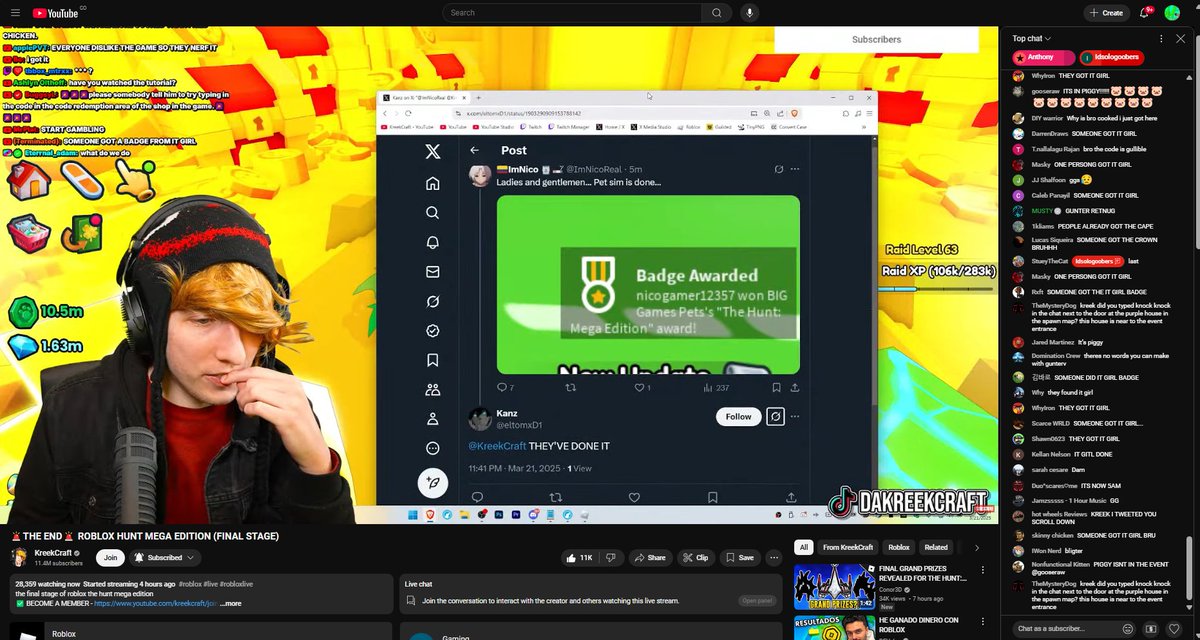
Task: Go back with arrow beside Post heading
Action: (474, 150)
